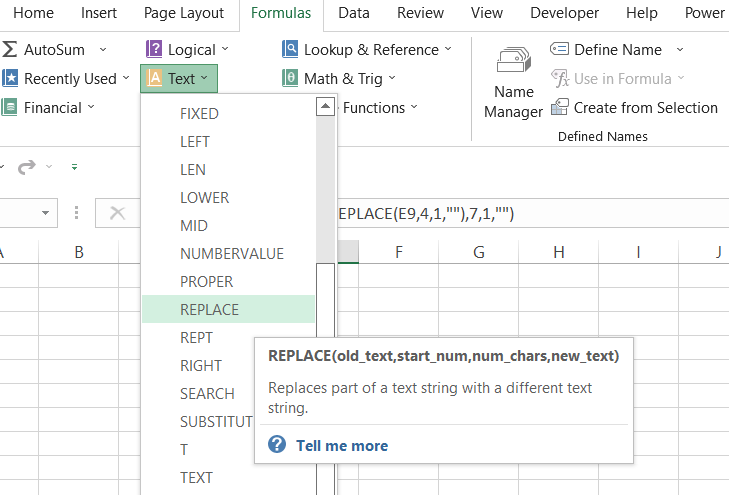729x495 pixels.
Task: Open Math & Trig functions icon
Action: [290, 78]
